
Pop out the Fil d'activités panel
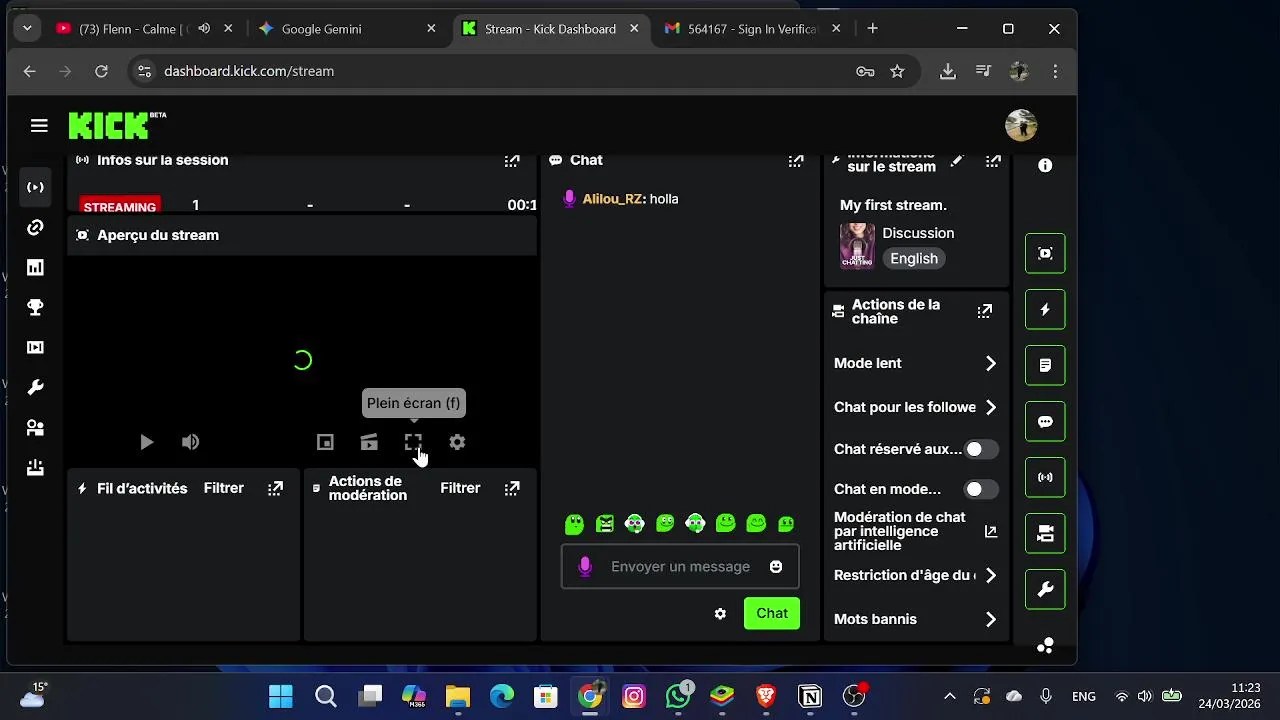(x=275, y=488)
